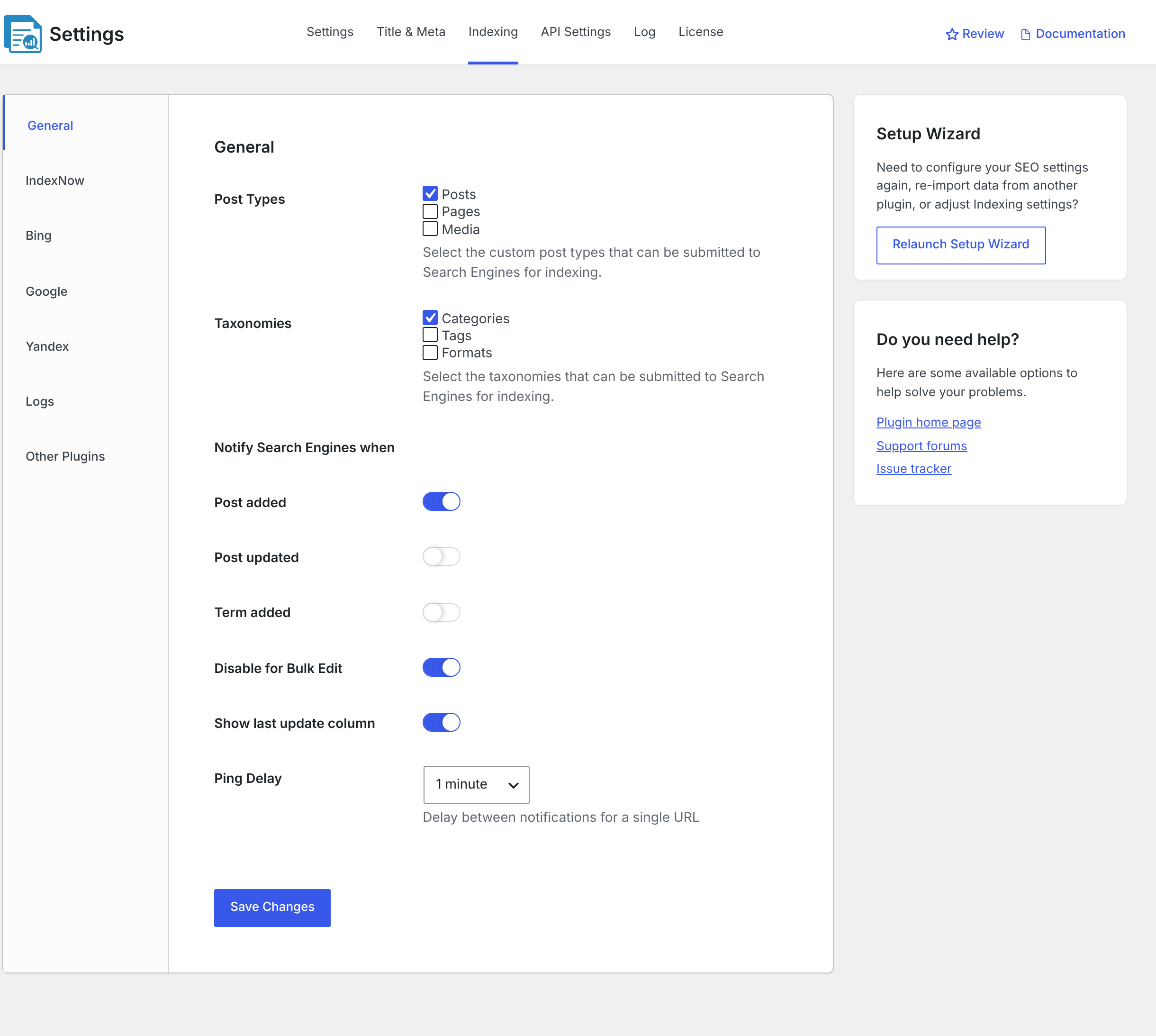
Task: Select the Indexing tab
Action: coord(493,32)
